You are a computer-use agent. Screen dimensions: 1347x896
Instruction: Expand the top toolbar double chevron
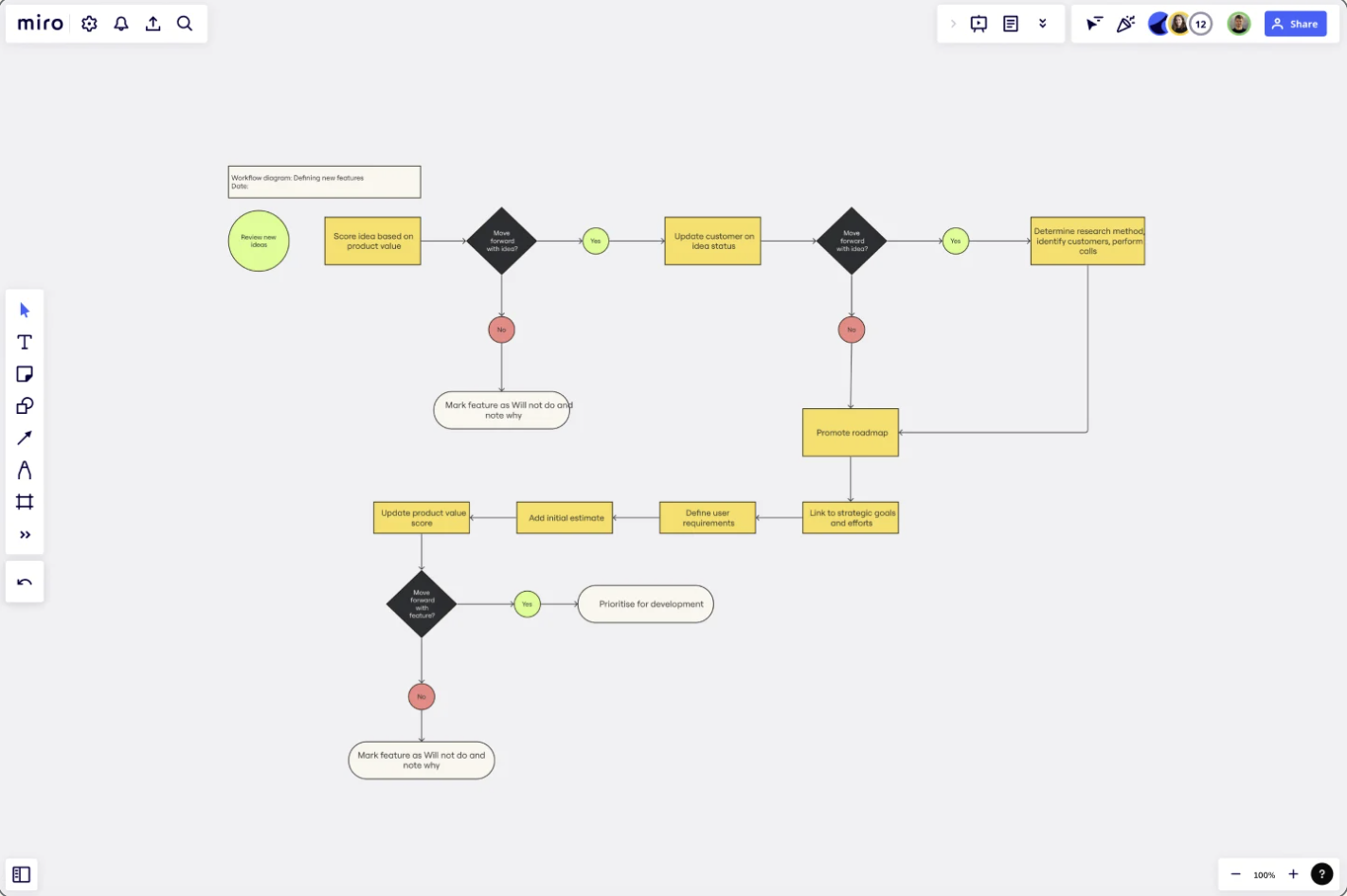[x=1043, y=23]
